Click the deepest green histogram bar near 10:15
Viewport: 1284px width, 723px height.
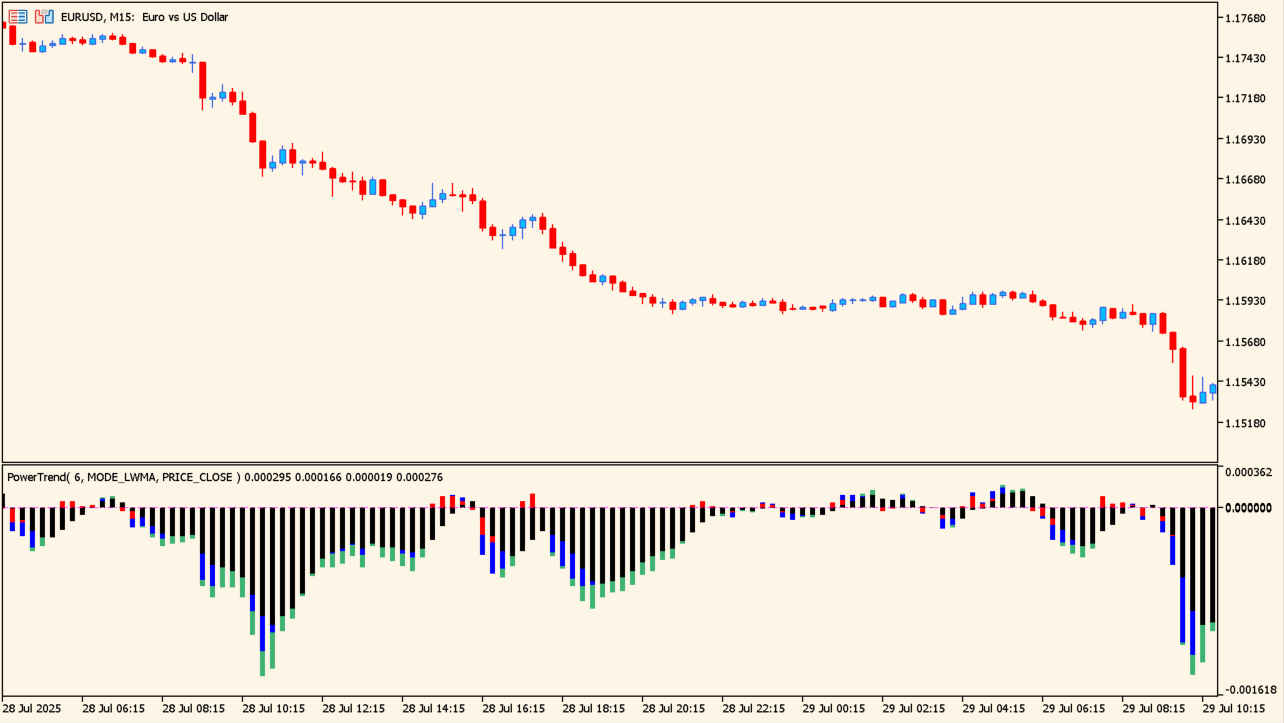[x=262, y=663]
